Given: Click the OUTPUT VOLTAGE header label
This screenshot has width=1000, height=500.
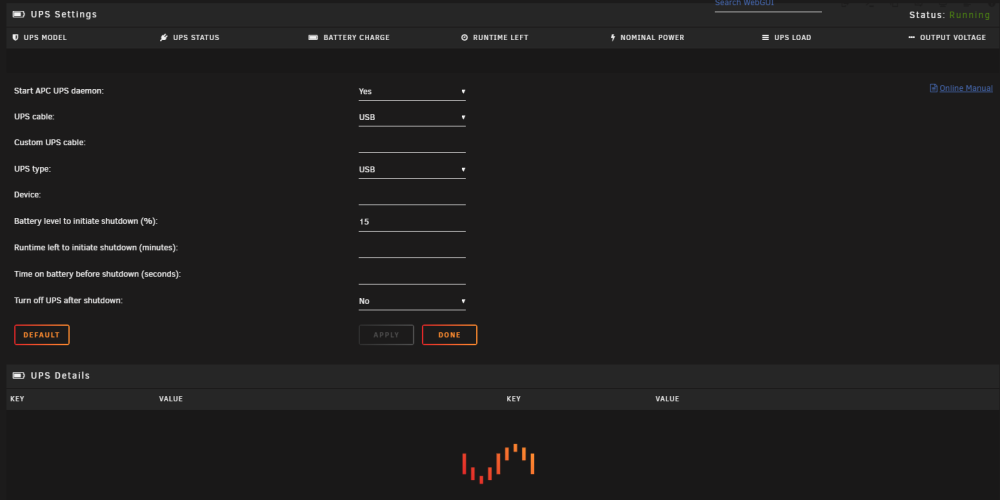Looking at the screenshot, I should pos(953,38).
